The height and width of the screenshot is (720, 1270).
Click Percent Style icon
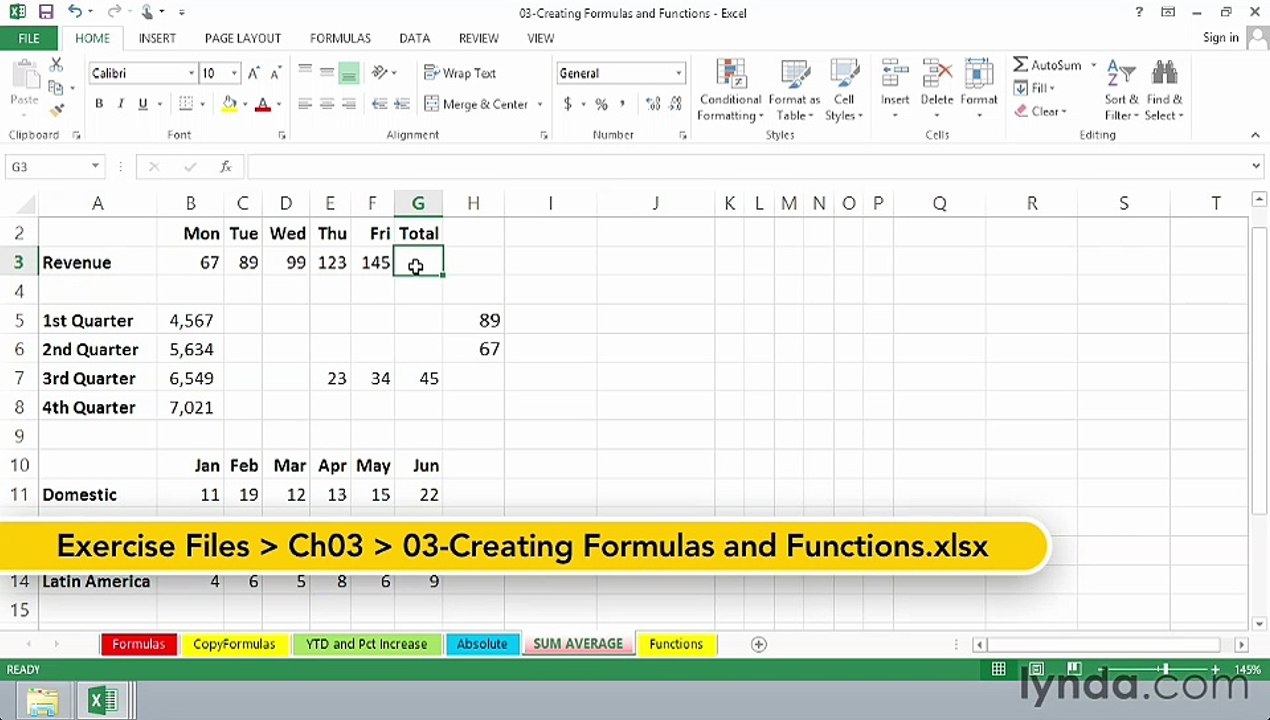[601, 104]
